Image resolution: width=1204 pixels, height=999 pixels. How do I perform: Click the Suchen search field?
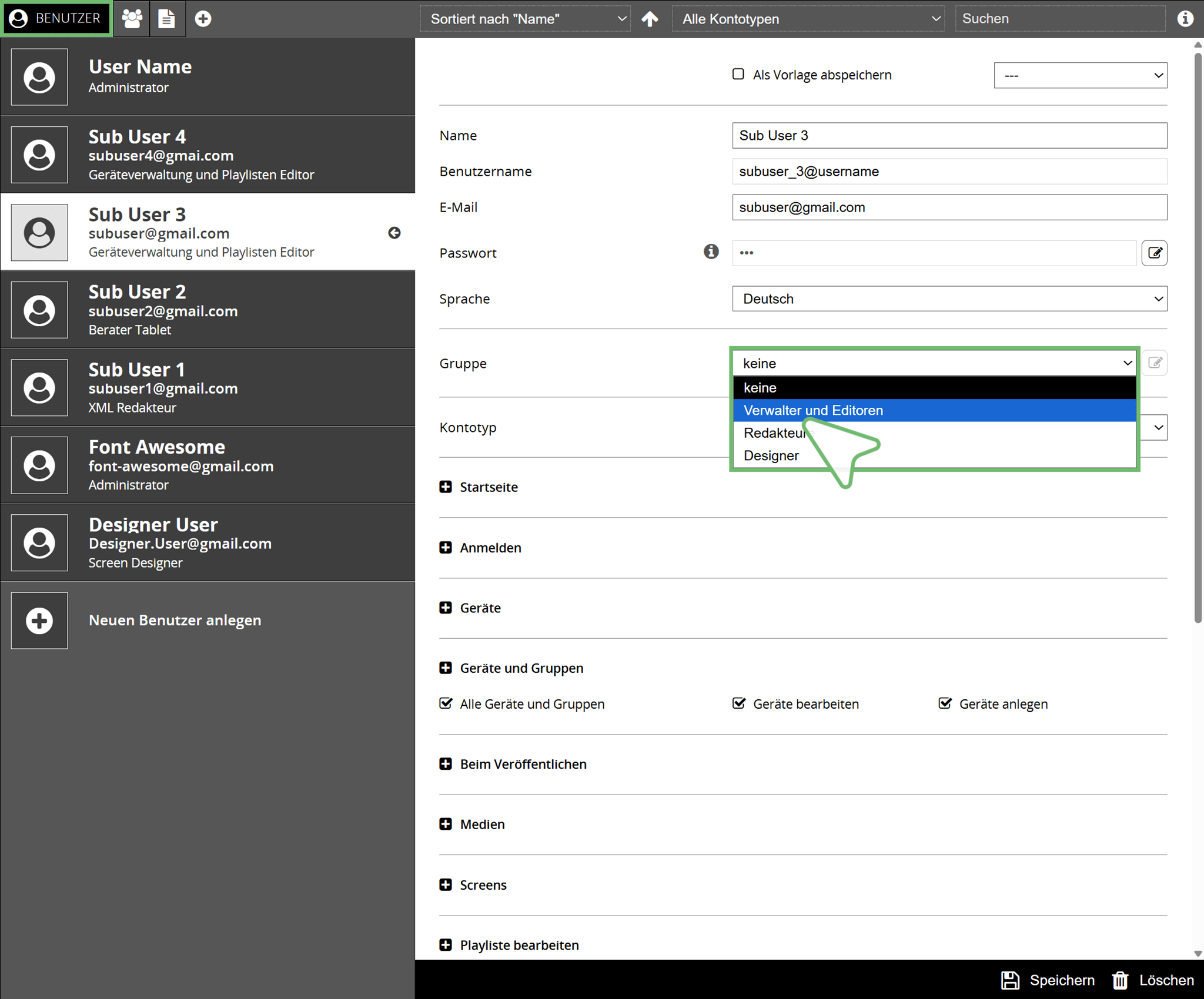1059,19
